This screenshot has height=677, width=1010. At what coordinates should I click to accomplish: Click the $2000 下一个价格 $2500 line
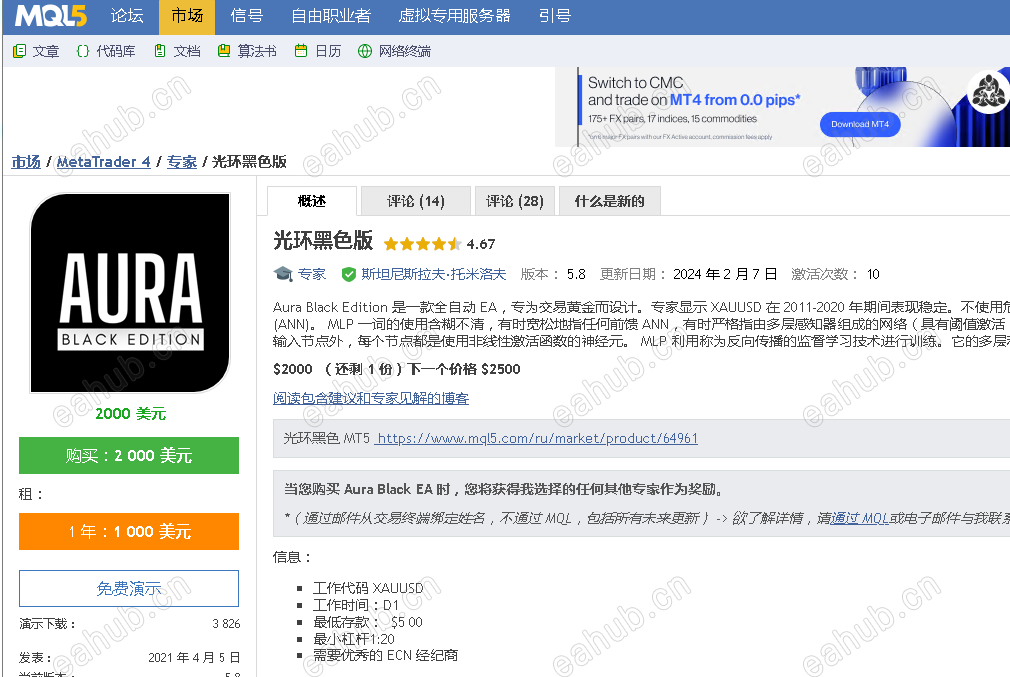point(397,369)
